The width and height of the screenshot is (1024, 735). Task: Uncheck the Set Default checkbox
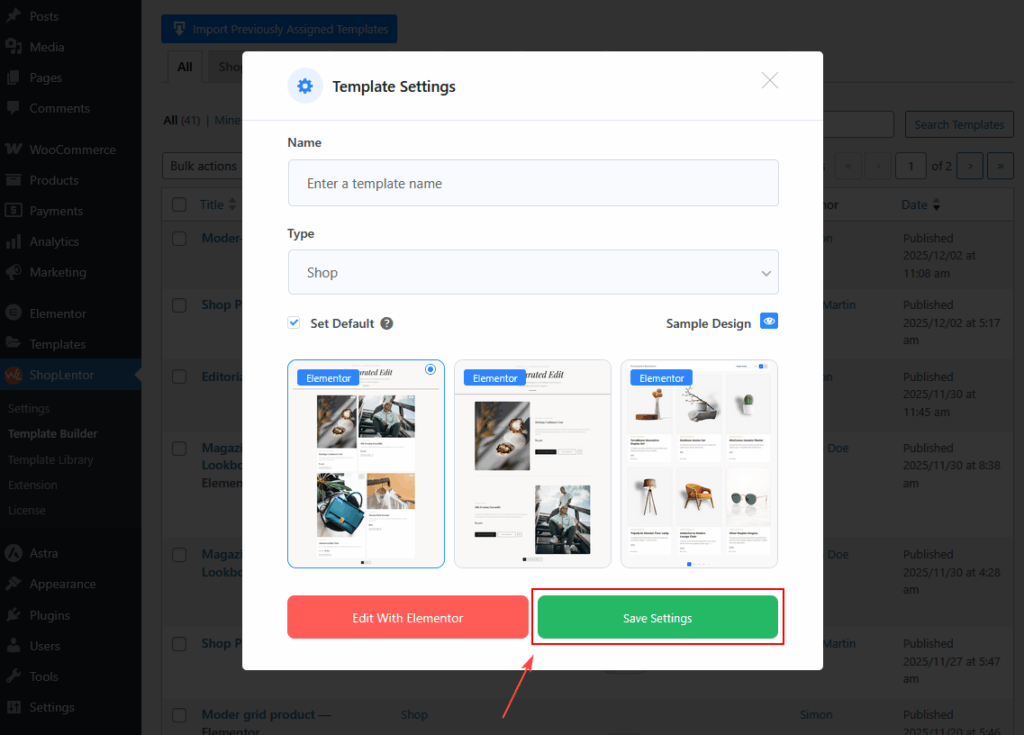294,323
